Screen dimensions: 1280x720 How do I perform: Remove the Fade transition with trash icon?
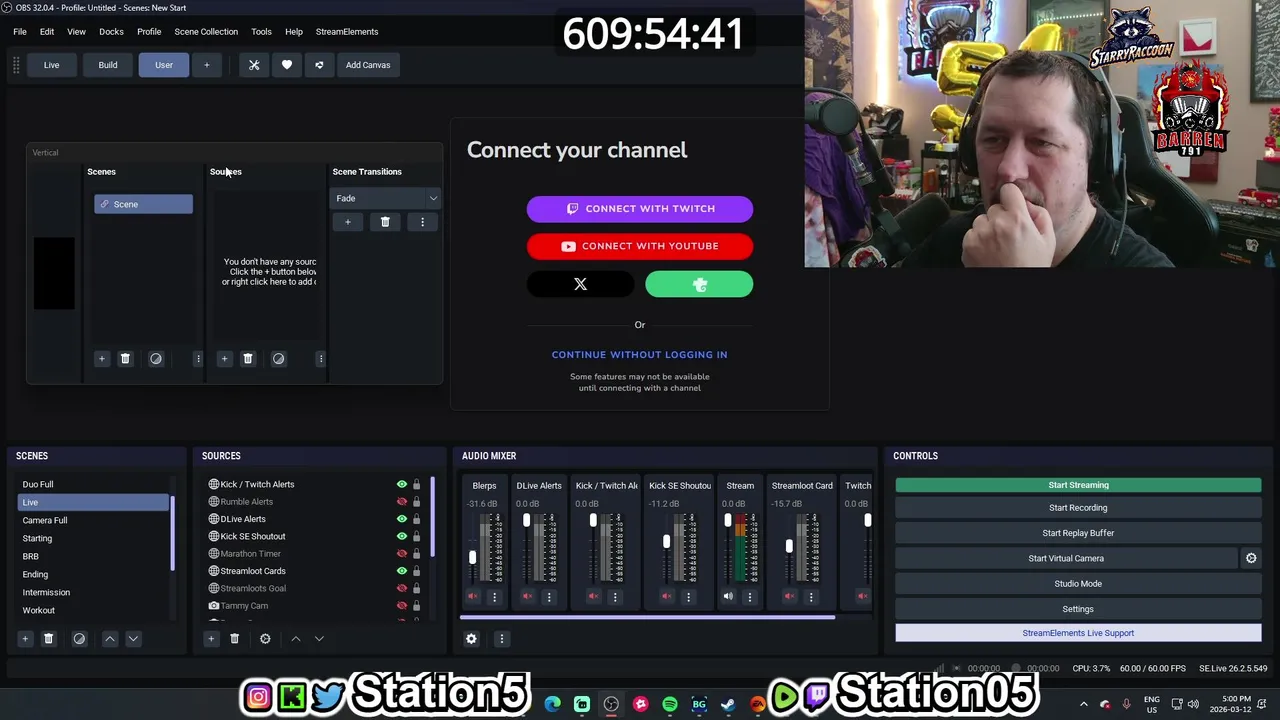point(385,222)
